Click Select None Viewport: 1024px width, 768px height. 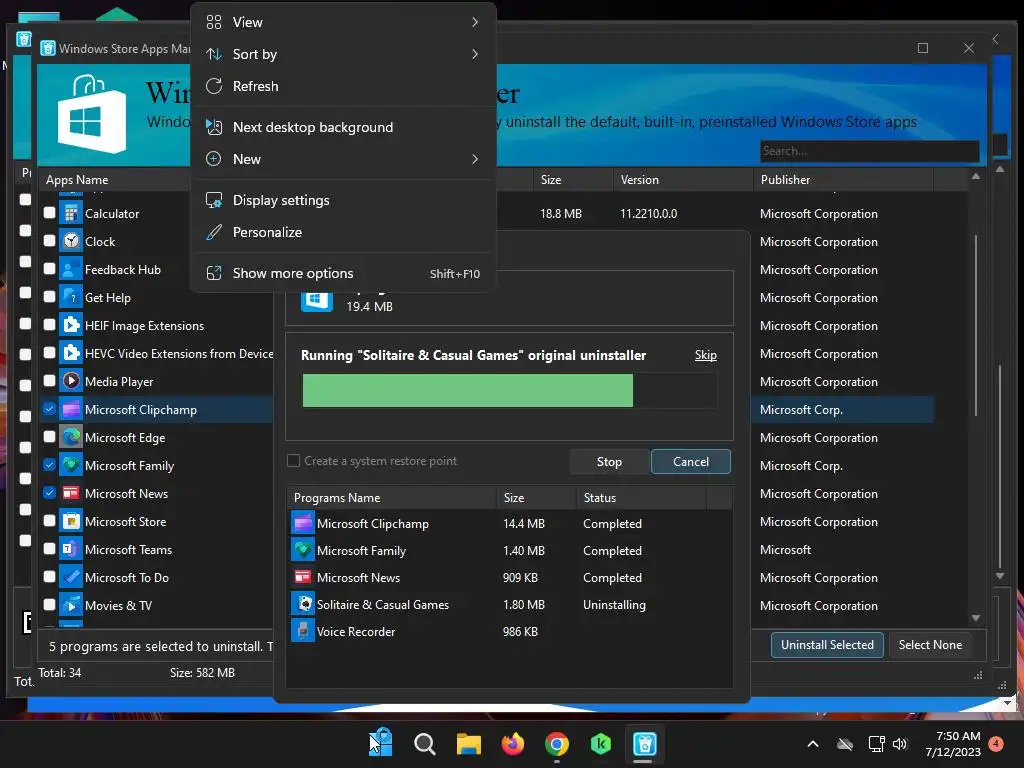(930, 645)
